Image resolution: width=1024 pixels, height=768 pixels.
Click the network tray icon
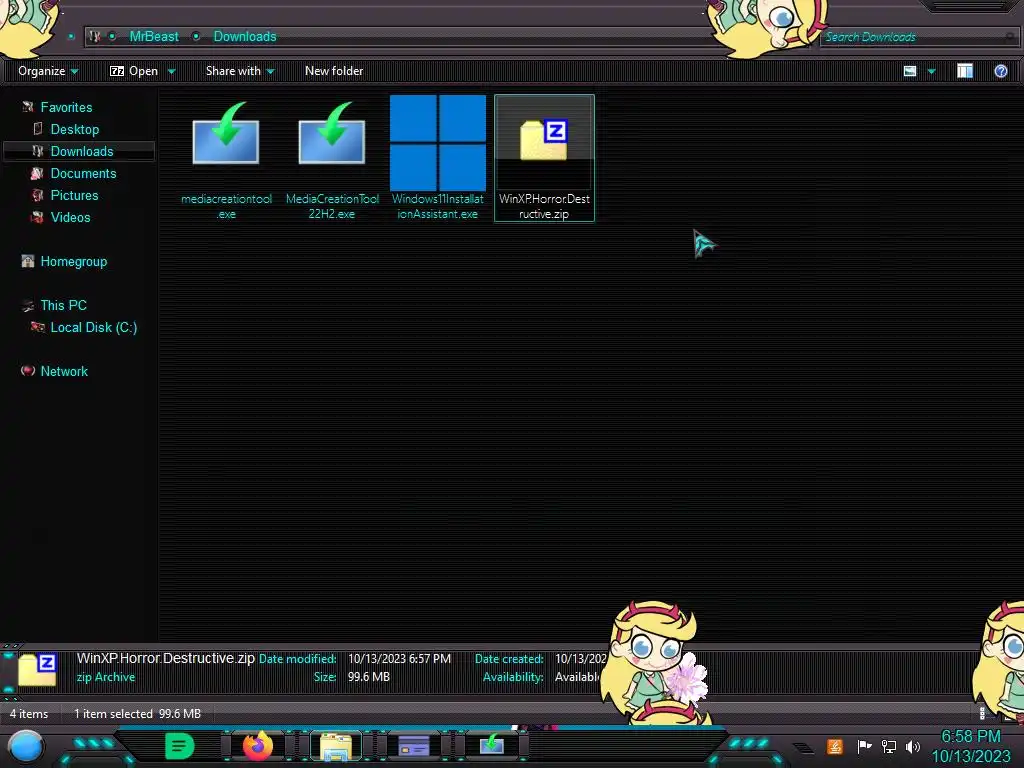click(x=889, y=746)
